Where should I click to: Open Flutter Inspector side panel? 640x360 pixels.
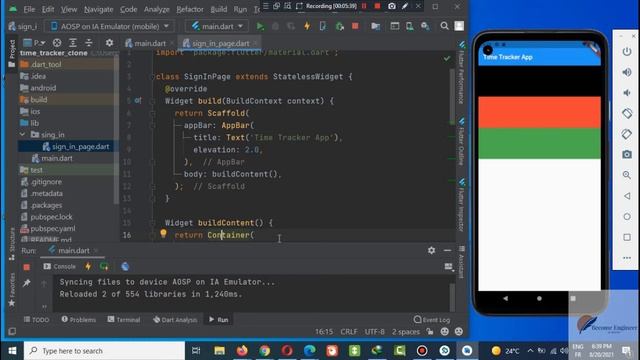pos(462,204)
